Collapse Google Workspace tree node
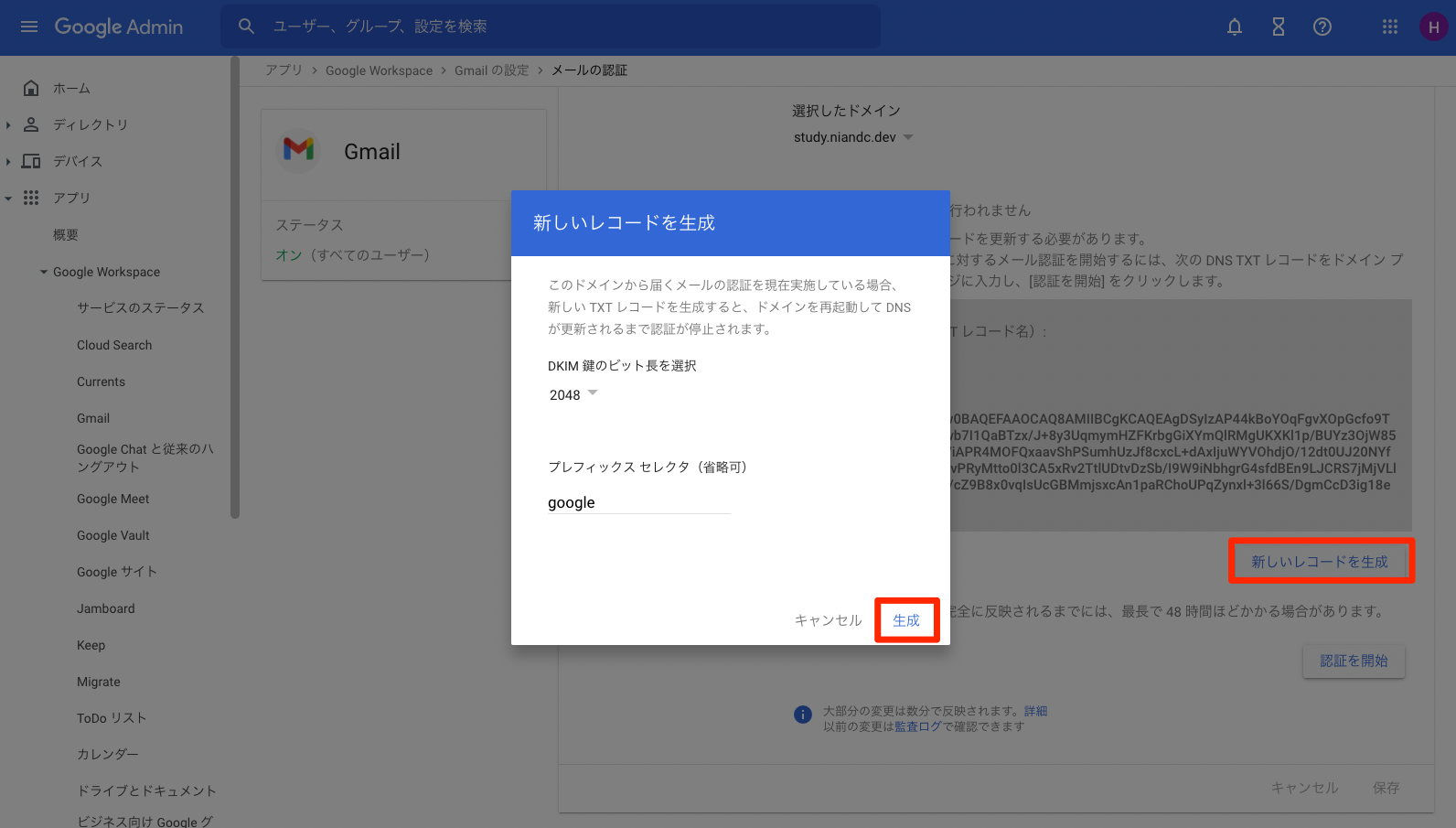Image resolution: width=1456 pixels, height=828 pixels. (44, 272)
